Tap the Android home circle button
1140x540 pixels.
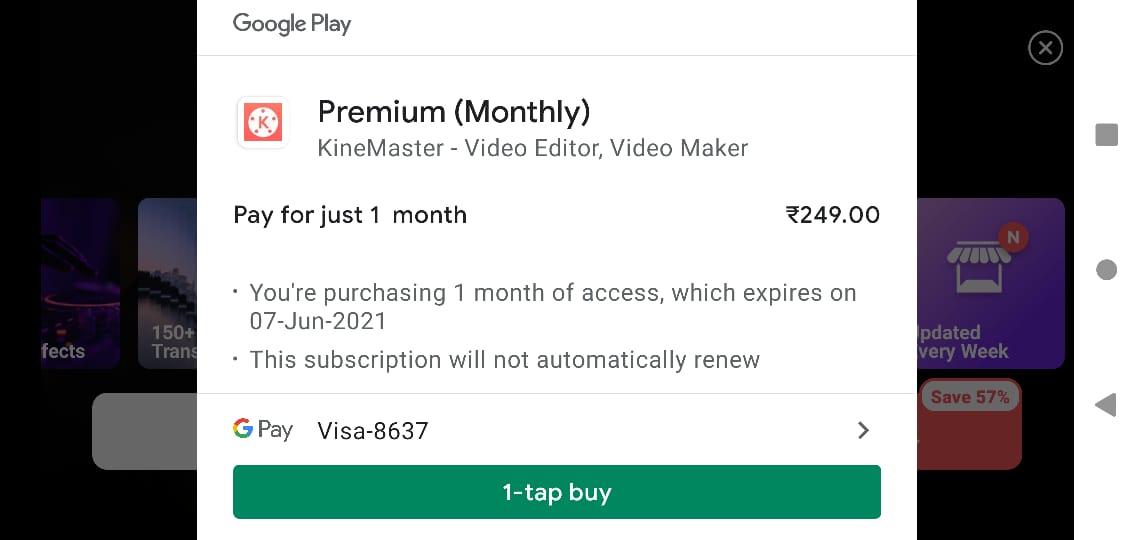click(1106, 270)
